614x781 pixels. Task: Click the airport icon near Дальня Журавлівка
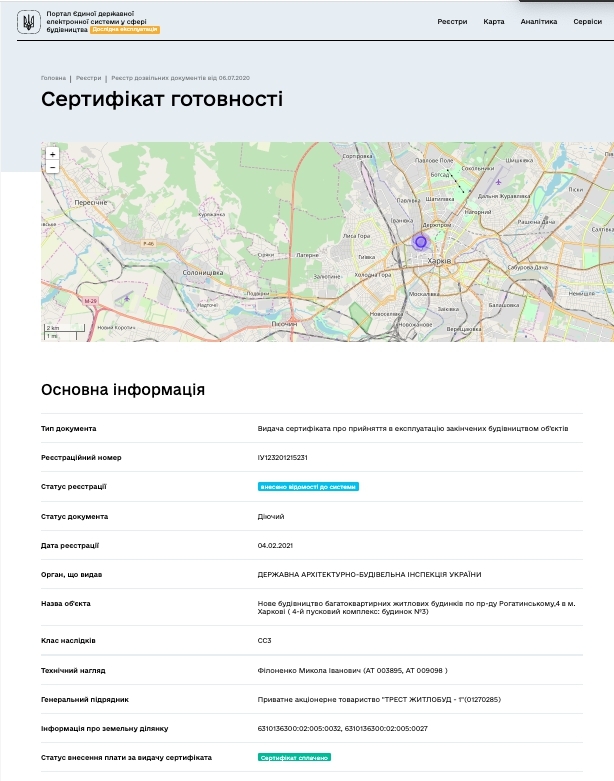(x=498, y=182)
